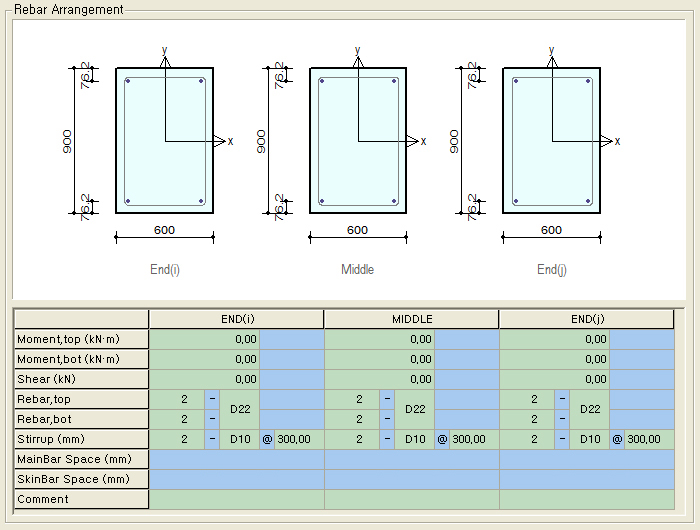Select the Comment row header
700x530 pixels.
[x=81, y=499]
